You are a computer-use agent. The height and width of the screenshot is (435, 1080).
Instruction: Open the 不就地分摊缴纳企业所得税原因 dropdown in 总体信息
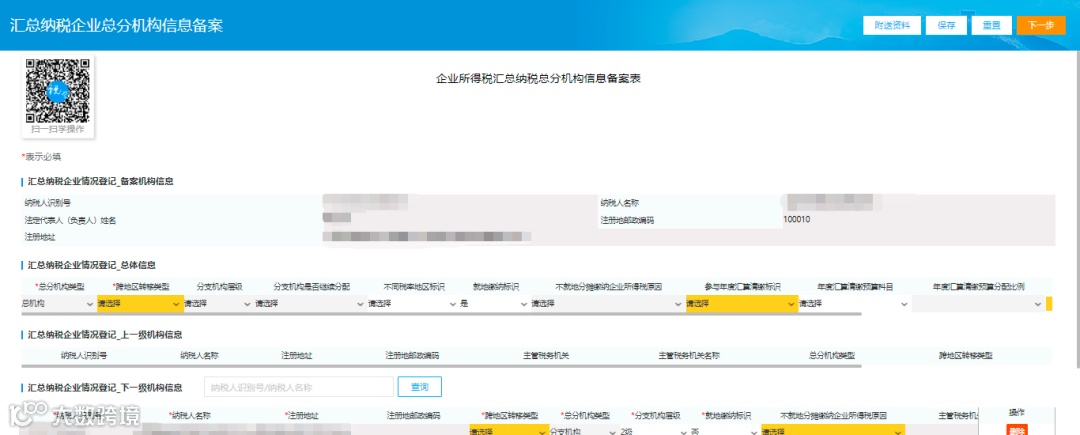click(x=608, y=304)
